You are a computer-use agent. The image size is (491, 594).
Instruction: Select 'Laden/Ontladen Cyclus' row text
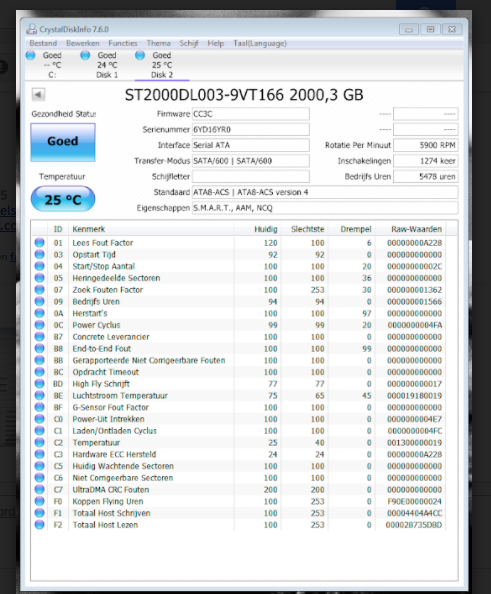pos(114,431)
